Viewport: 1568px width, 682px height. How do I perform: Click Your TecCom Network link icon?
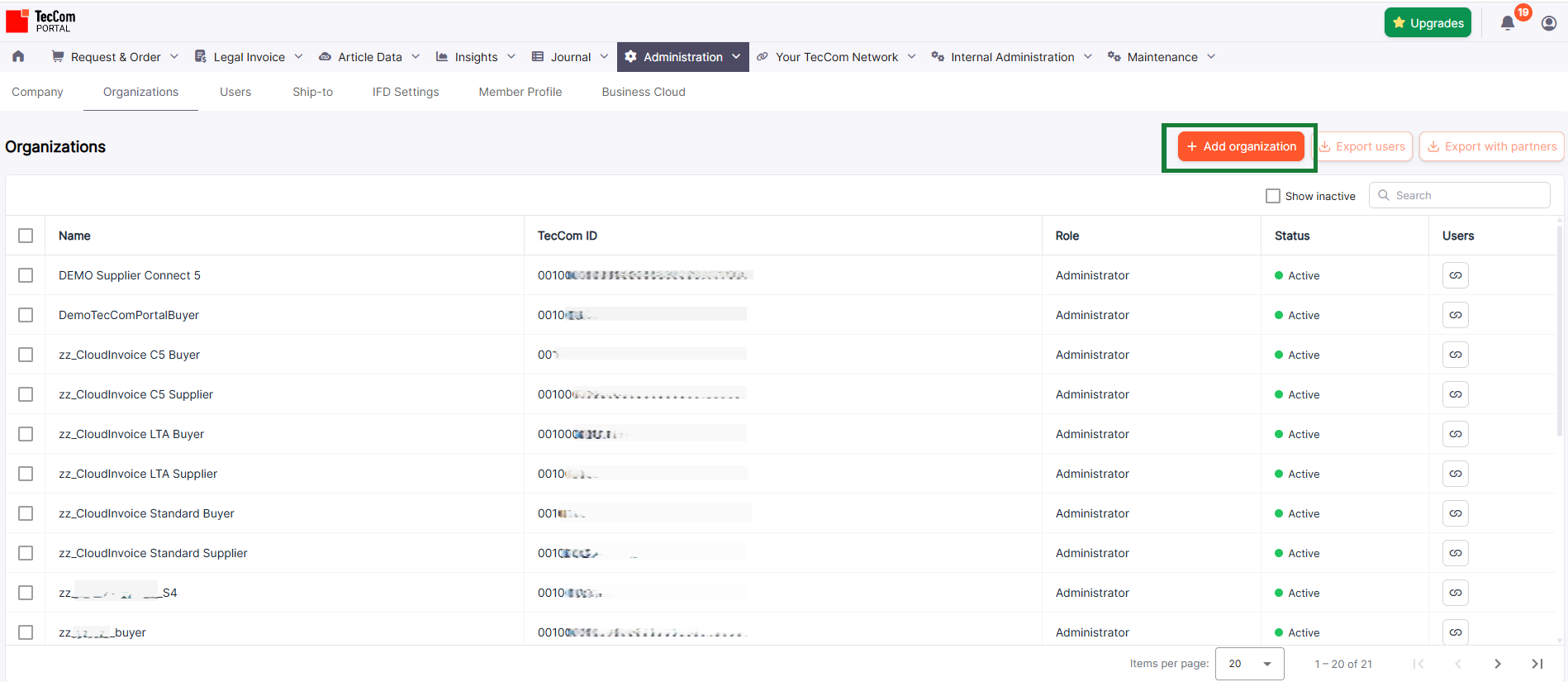point(763,56)
